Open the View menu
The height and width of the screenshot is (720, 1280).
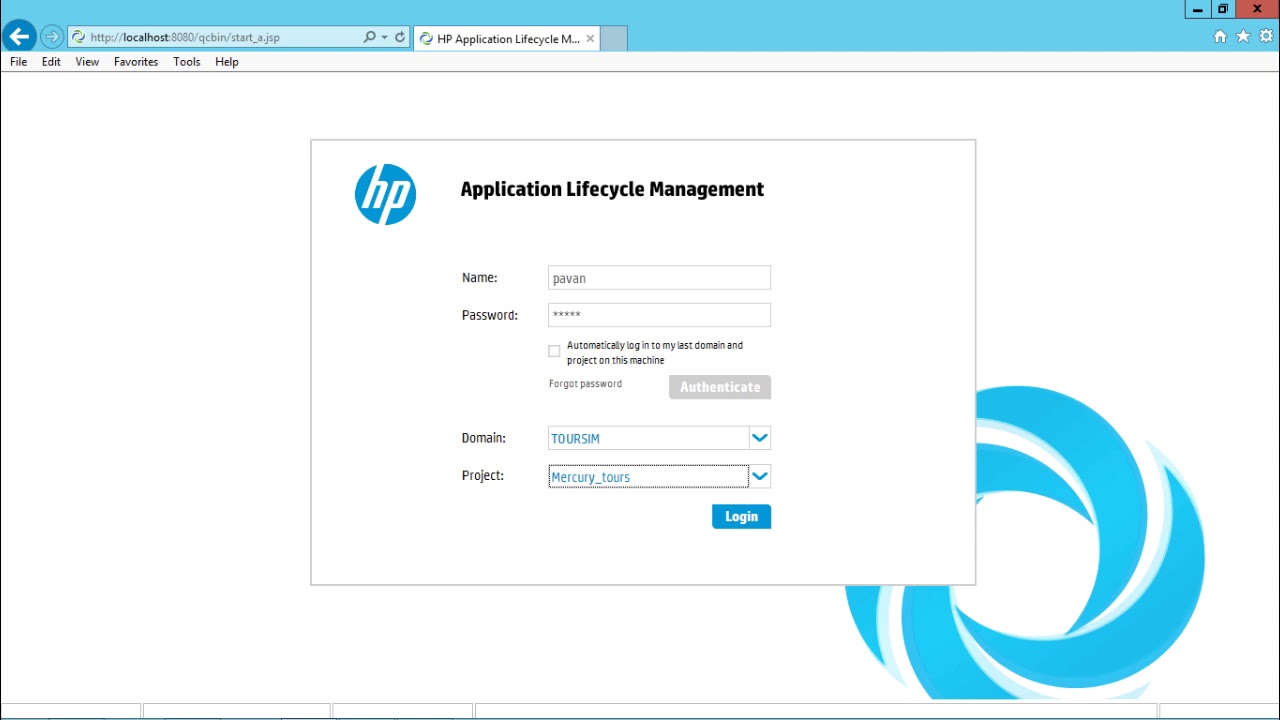coord(87,62)
